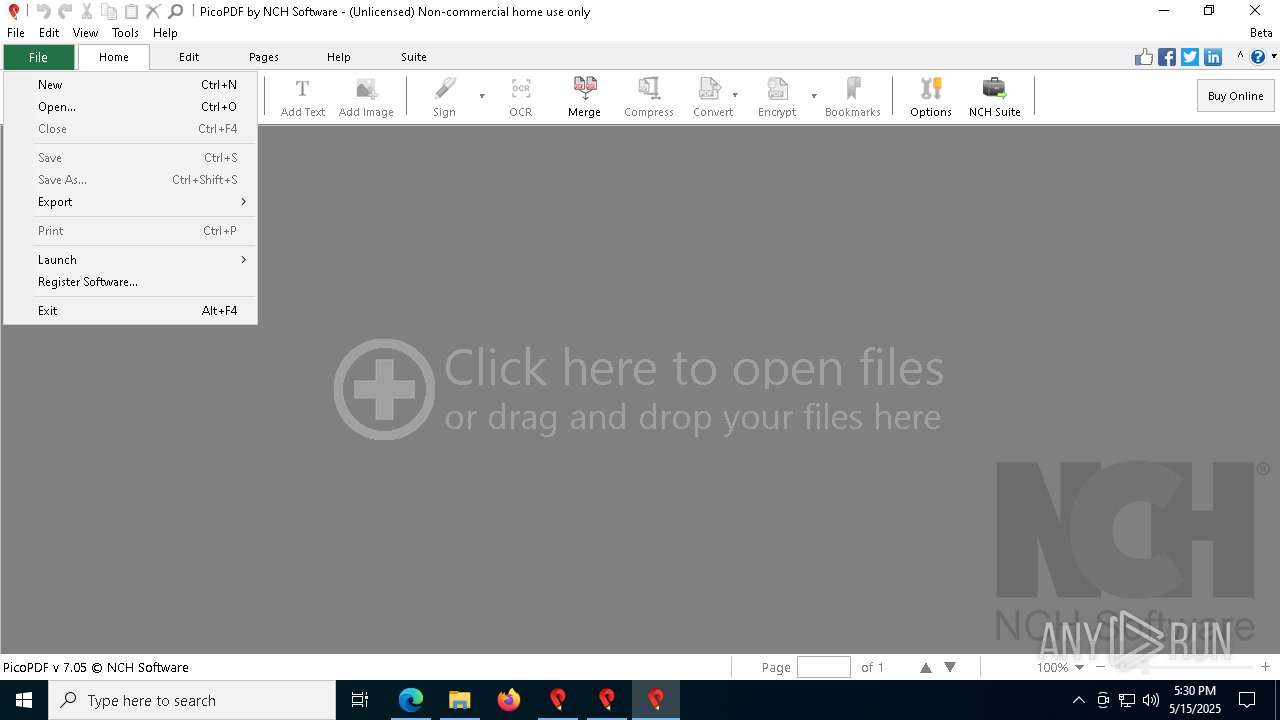This screenshot has width=1280, height=720.
Task: Click the Compress tool
Action: [649, 98]
